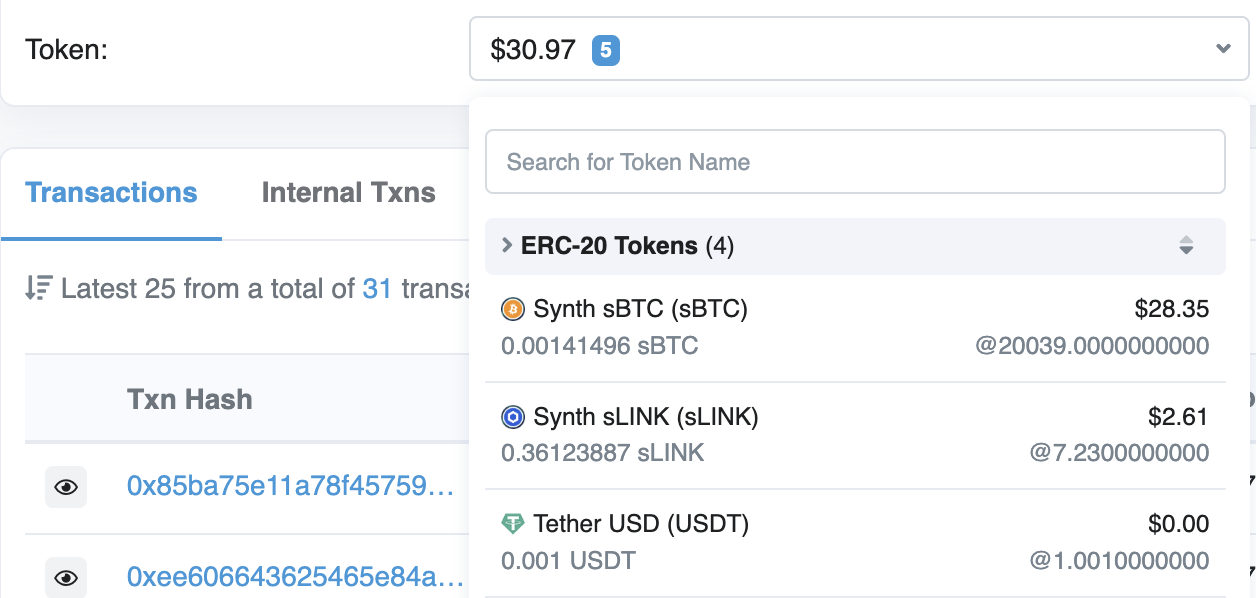Open transaction 0xee606643625465e84a

pos(288,577)
